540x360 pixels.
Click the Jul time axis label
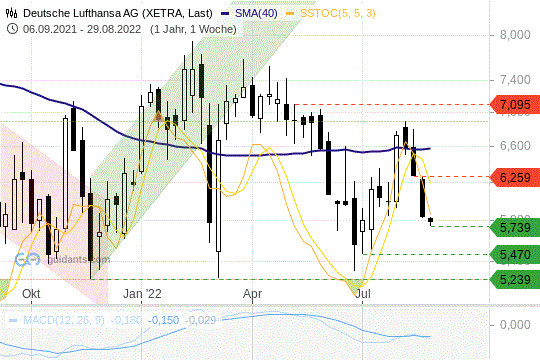[362, 294]
